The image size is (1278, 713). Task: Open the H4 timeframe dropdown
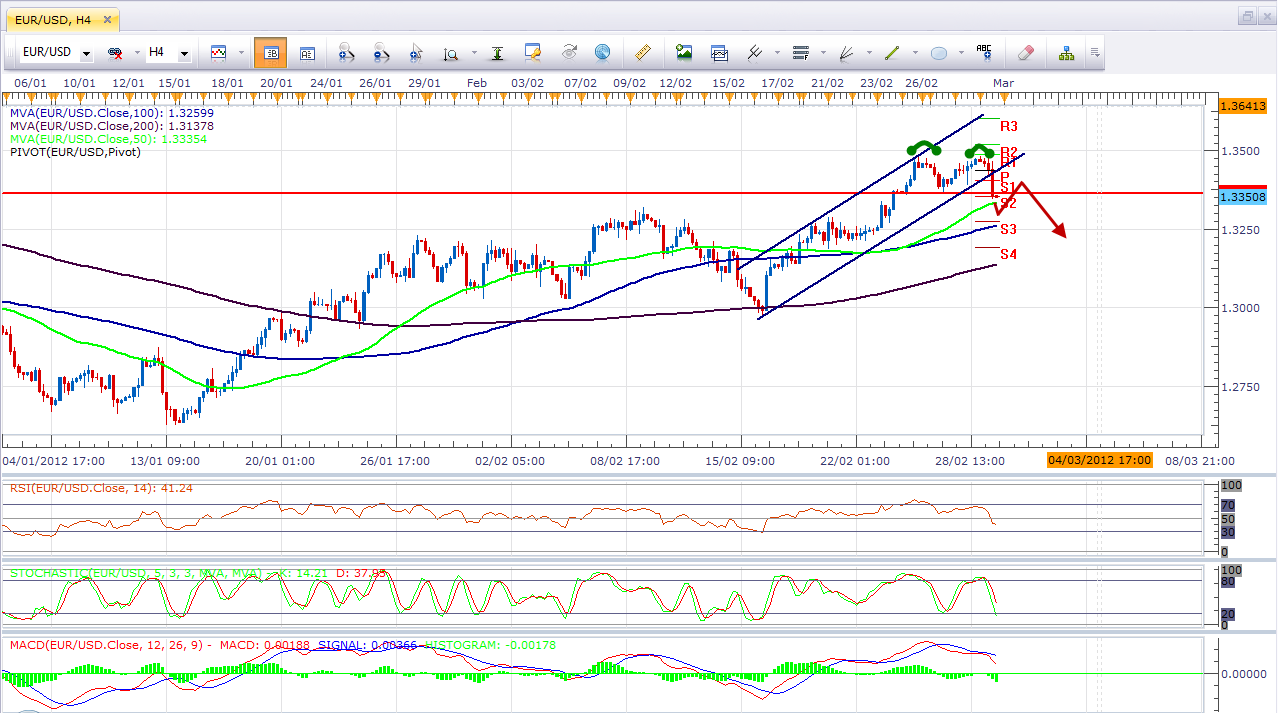(185, 53)
